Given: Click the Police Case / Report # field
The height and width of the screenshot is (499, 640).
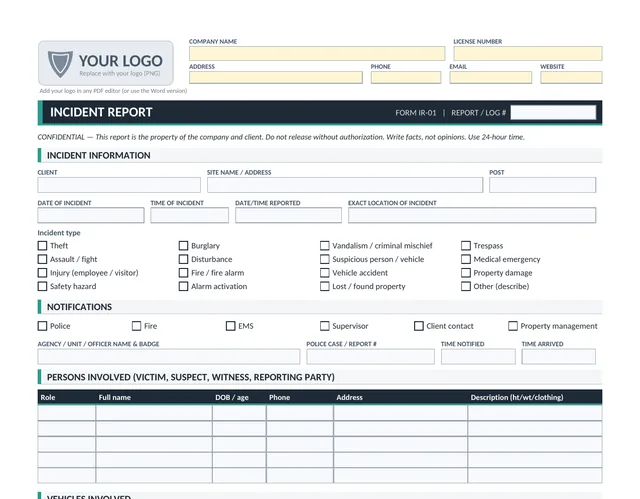Looking at the screenshot, I should [370, 357].
